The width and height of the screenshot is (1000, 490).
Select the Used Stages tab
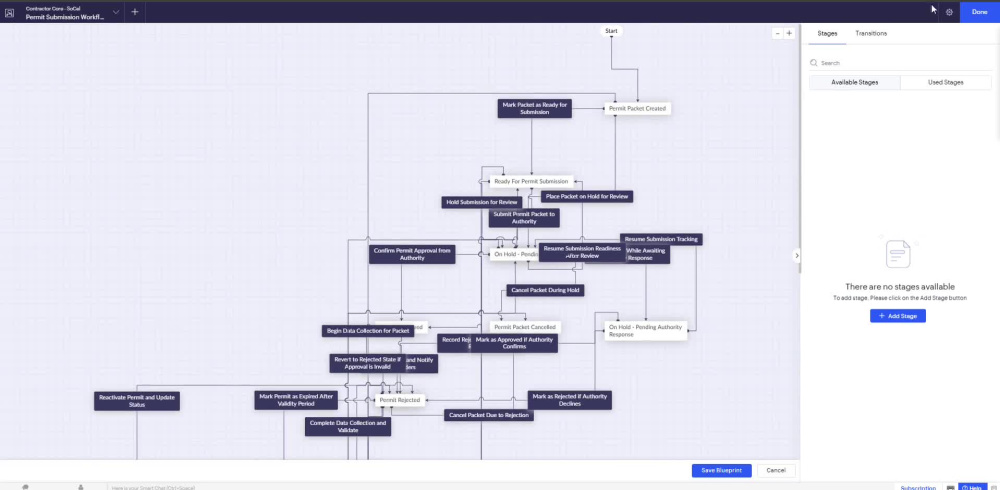coord(945,82)
